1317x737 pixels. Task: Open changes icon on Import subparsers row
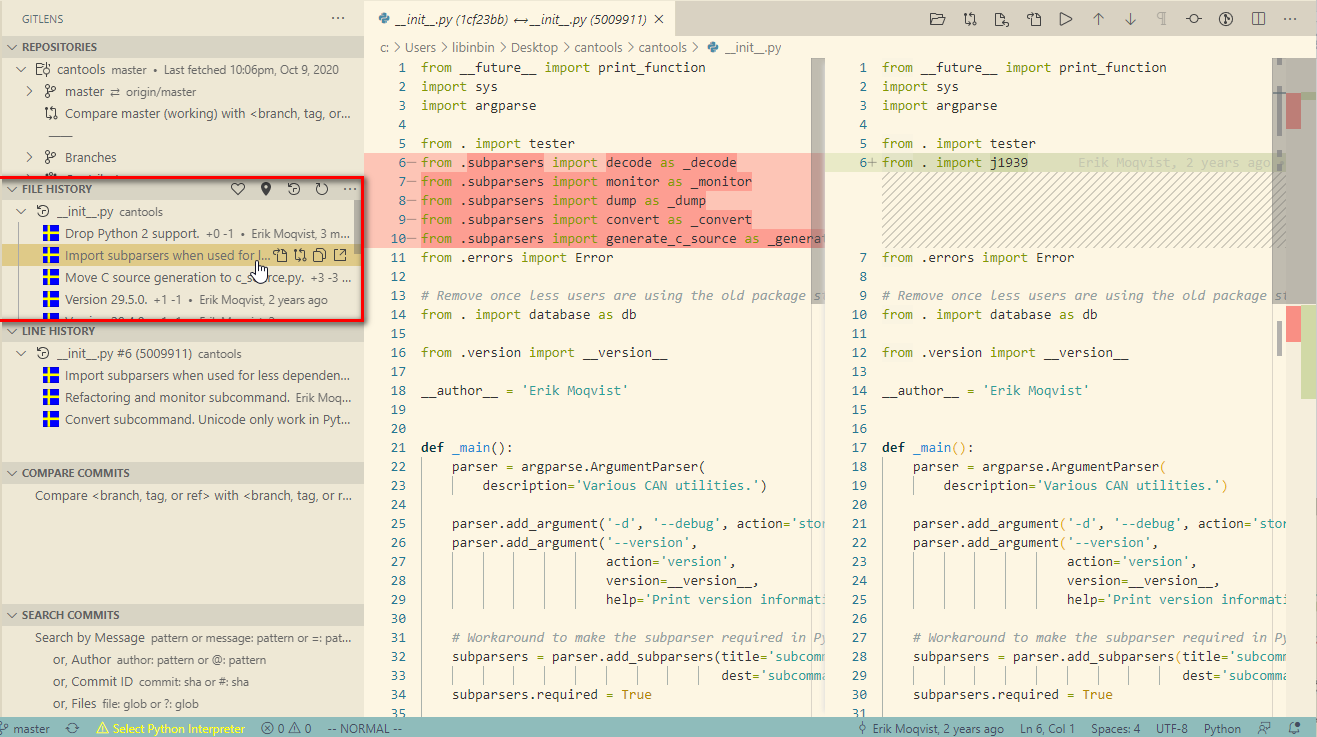[x=281, y=256]
